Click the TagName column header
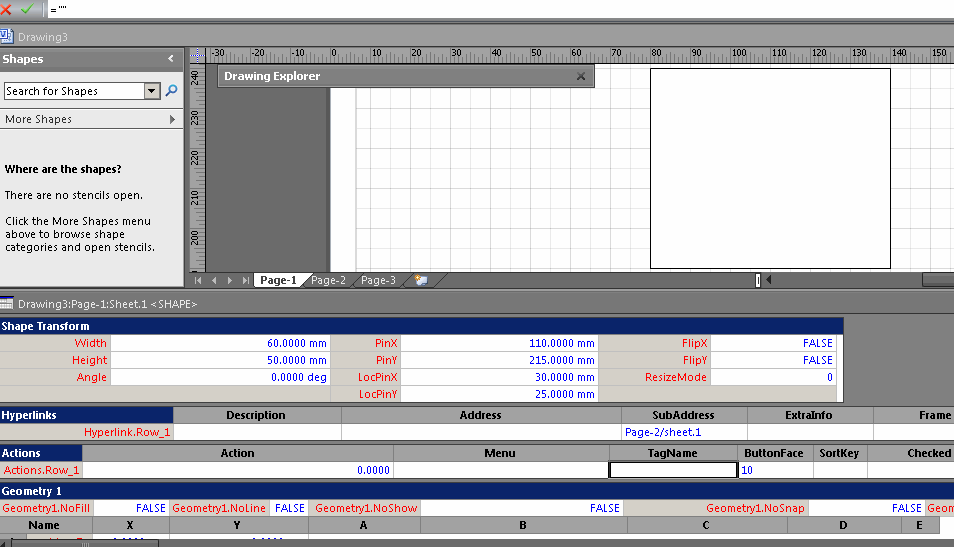This screenshot has height=547, width=954. click(x=673, y=453)
